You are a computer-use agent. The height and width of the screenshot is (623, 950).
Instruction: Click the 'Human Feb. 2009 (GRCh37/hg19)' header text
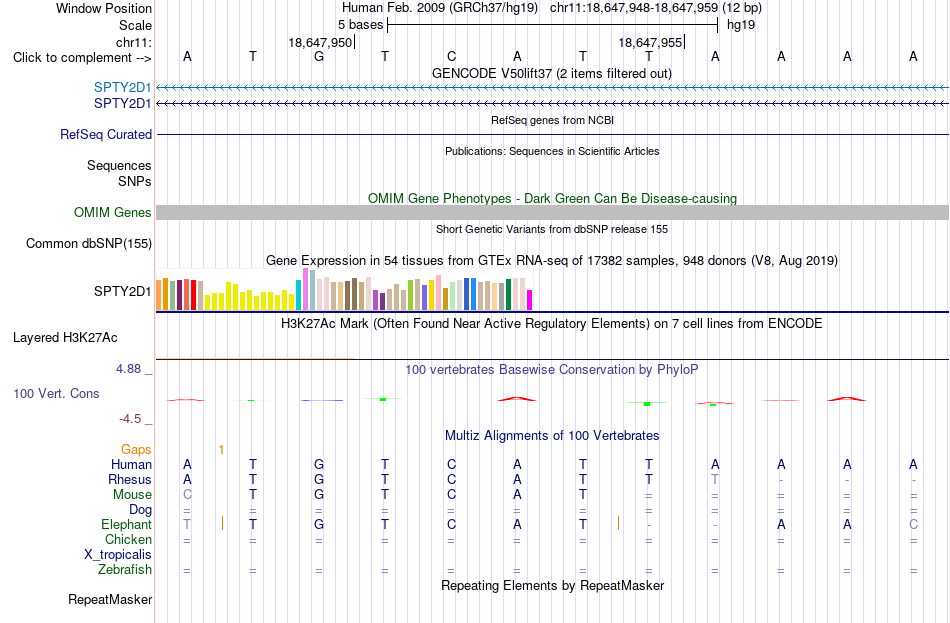pyautogui.click(x=440, y=8)
